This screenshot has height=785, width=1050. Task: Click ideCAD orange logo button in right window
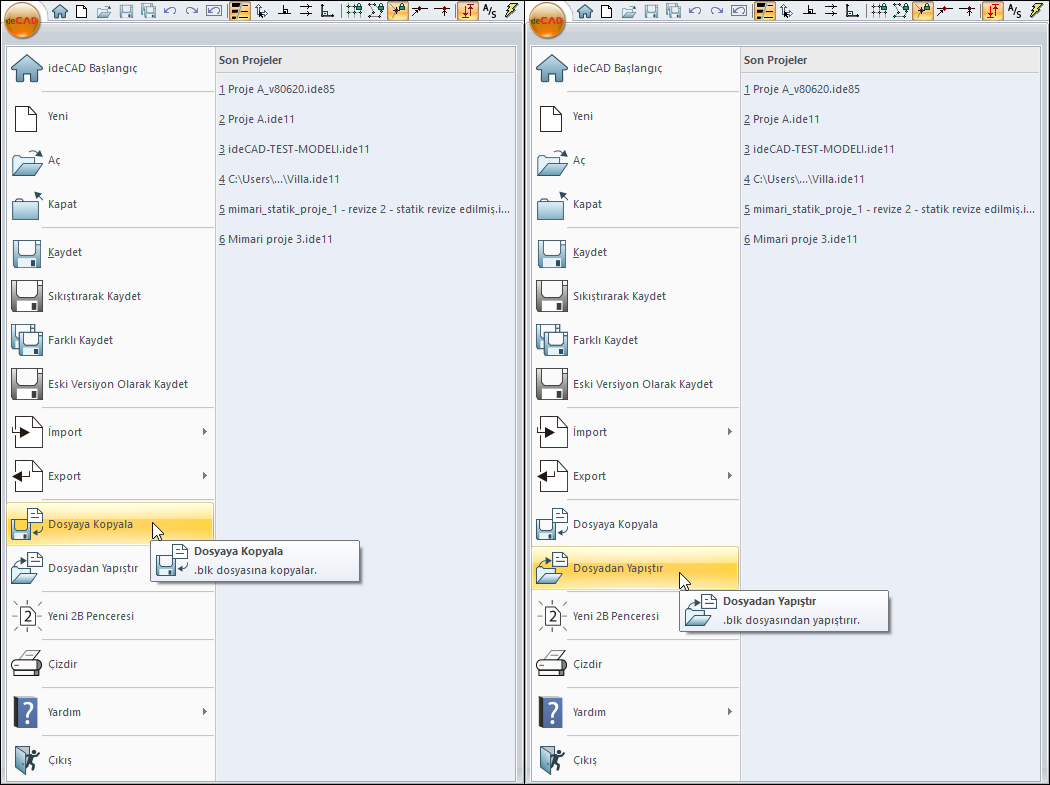tap(547, 20)
